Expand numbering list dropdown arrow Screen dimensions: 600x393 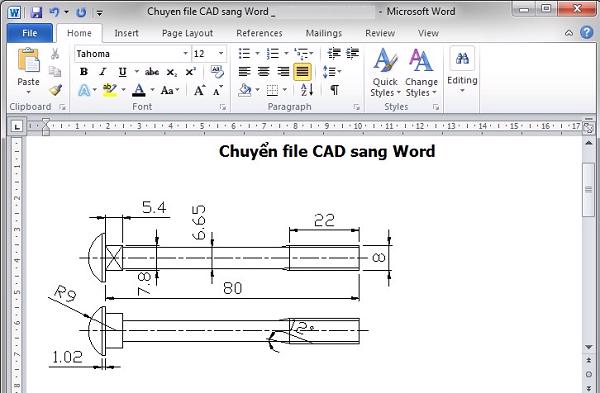click(x=286, y=54)
